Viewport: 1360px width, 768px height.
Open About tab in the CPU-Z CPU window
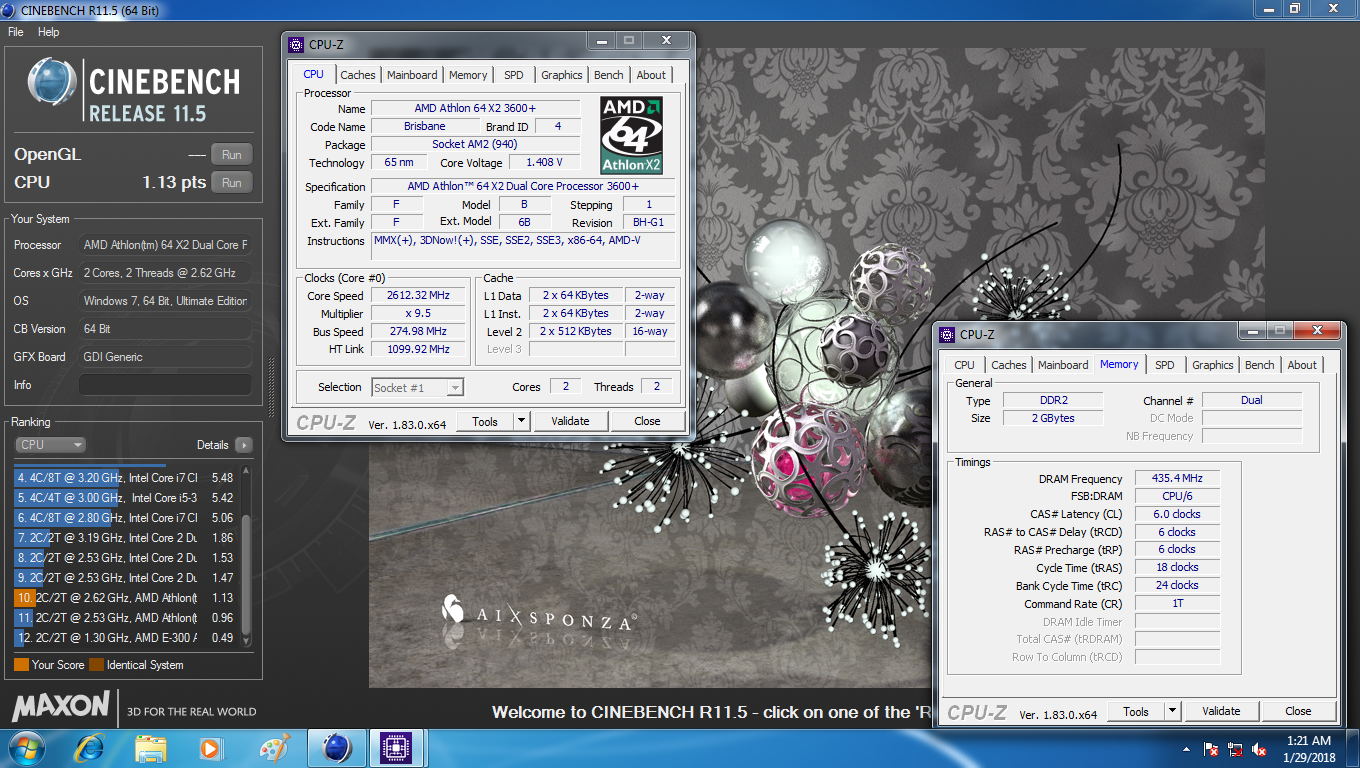point(651,75)
